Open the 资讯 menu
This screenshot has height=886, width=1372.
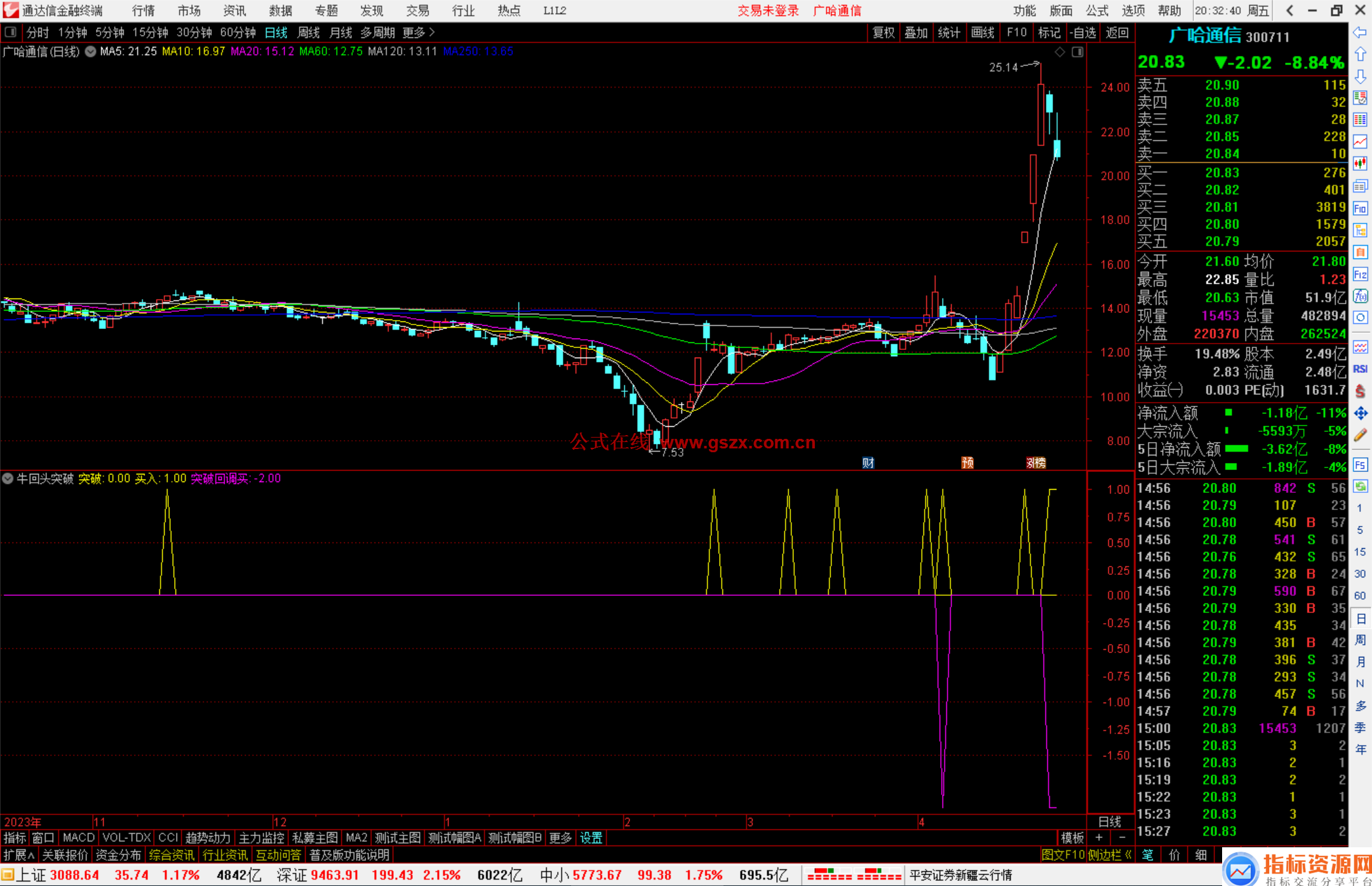[x=234, y=11]
